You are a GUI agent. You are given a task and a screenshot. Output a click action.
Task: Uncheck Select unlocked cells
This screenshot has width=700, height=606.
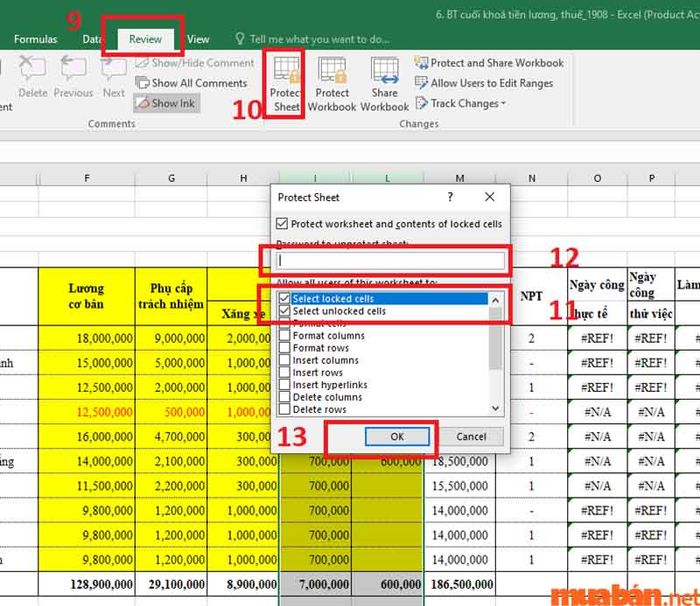(x=284, y=311)
